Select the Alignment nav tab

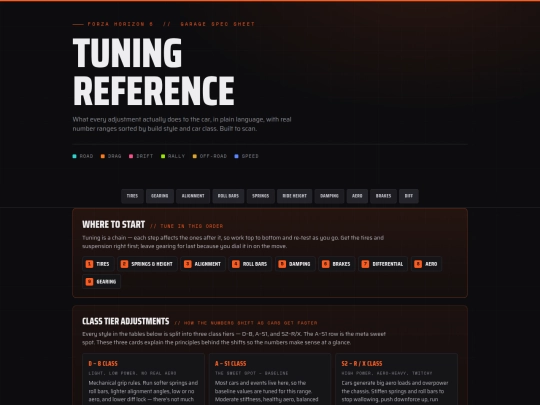coord(193,196)
